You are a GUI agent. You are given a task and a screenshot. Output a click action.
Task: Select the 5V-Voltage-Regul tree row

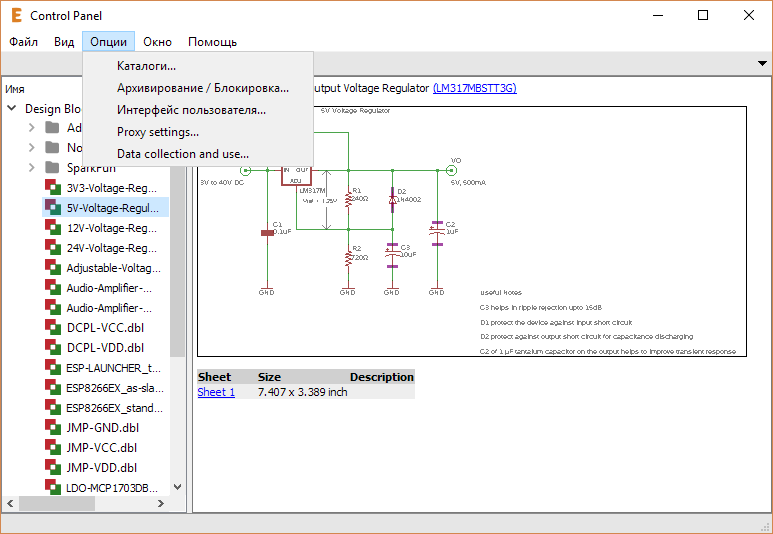click(105, 208)
